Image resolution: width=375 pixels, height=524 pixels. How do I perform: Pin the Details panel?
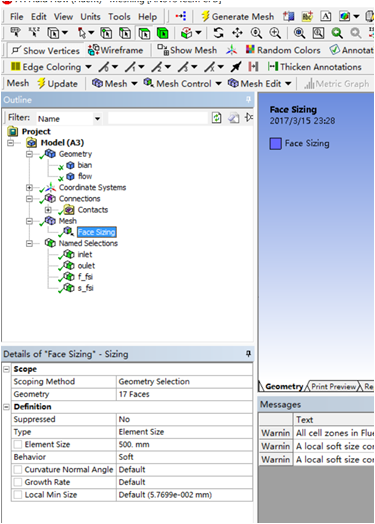248,353
